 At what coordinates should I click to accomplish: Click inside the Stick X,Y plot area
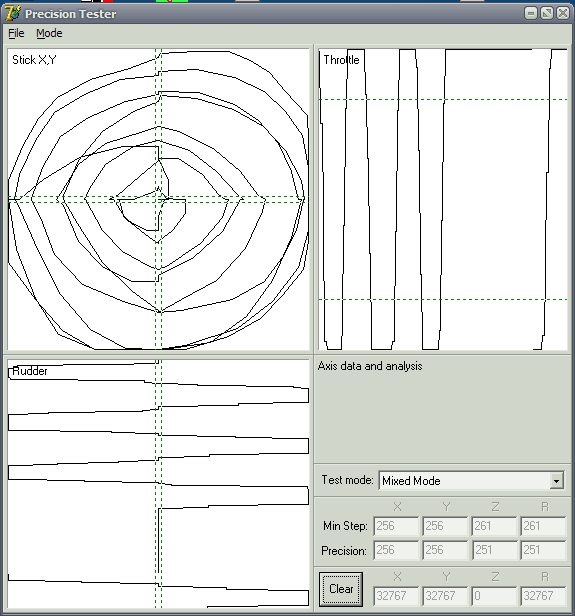click(158, 199)
